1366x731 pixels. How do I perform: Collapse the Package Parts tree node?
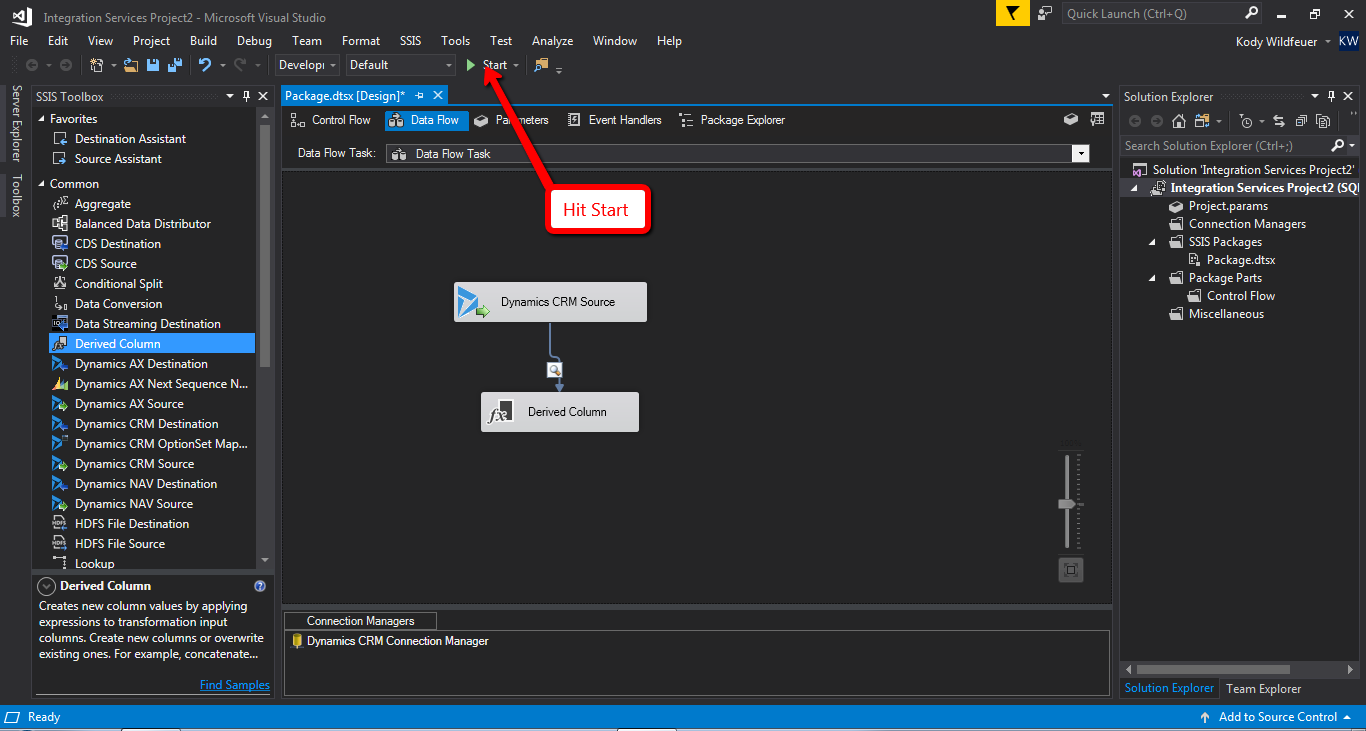point(1152,278)
